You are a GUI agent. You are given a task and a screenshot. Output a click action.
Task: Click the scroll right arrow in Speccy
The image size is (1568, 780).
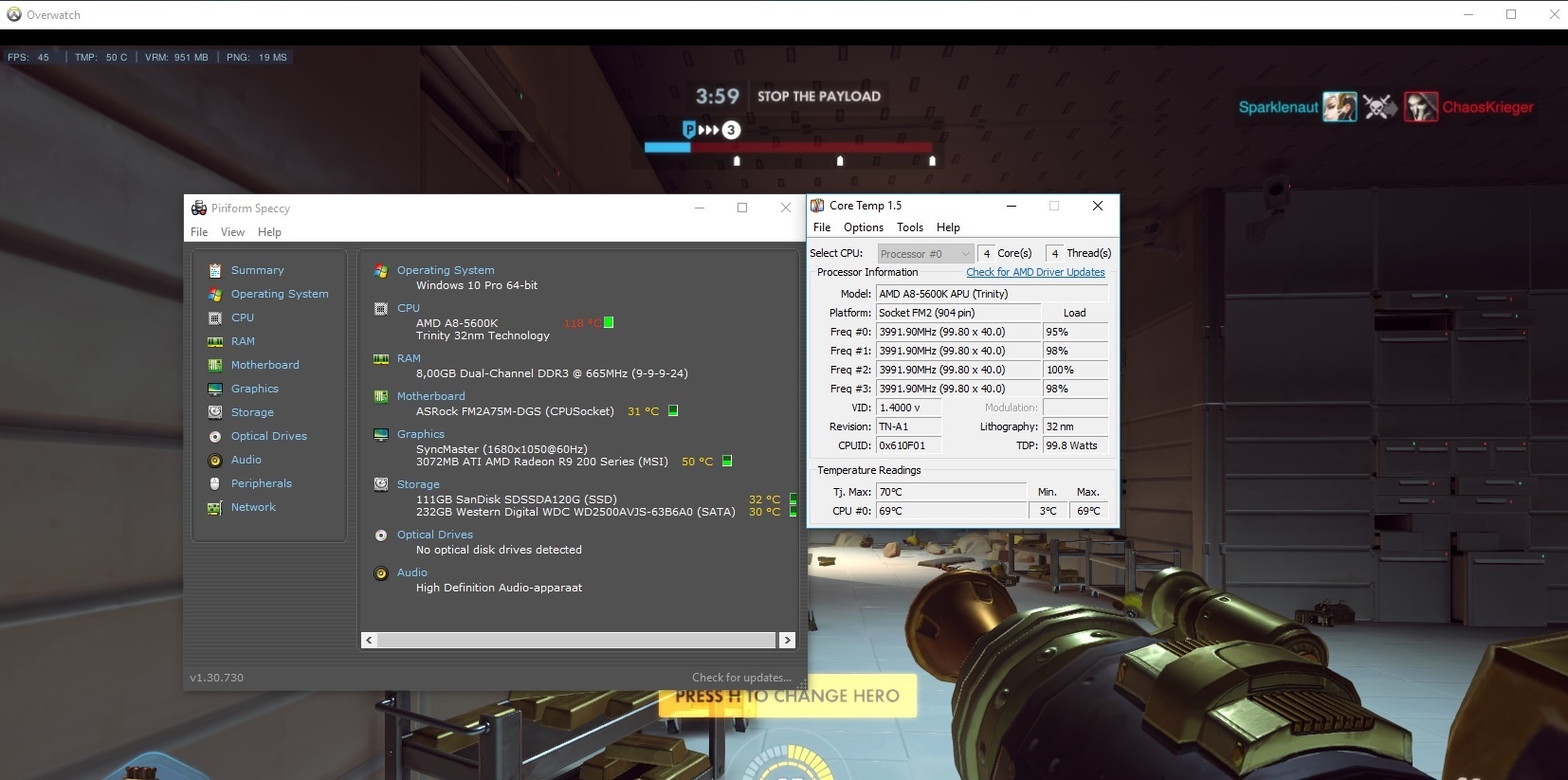pyautogui.click(x=787, y=641)
